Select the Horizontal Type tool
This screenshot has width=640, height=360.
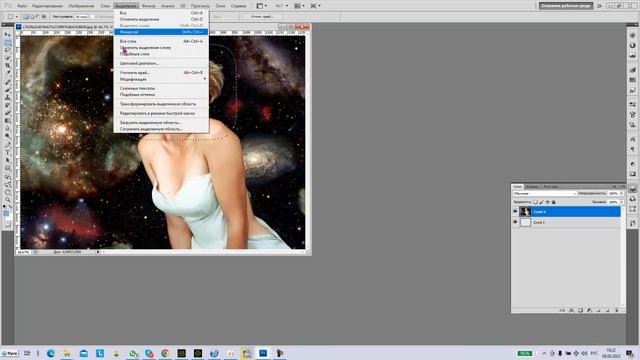pos(7,152)
